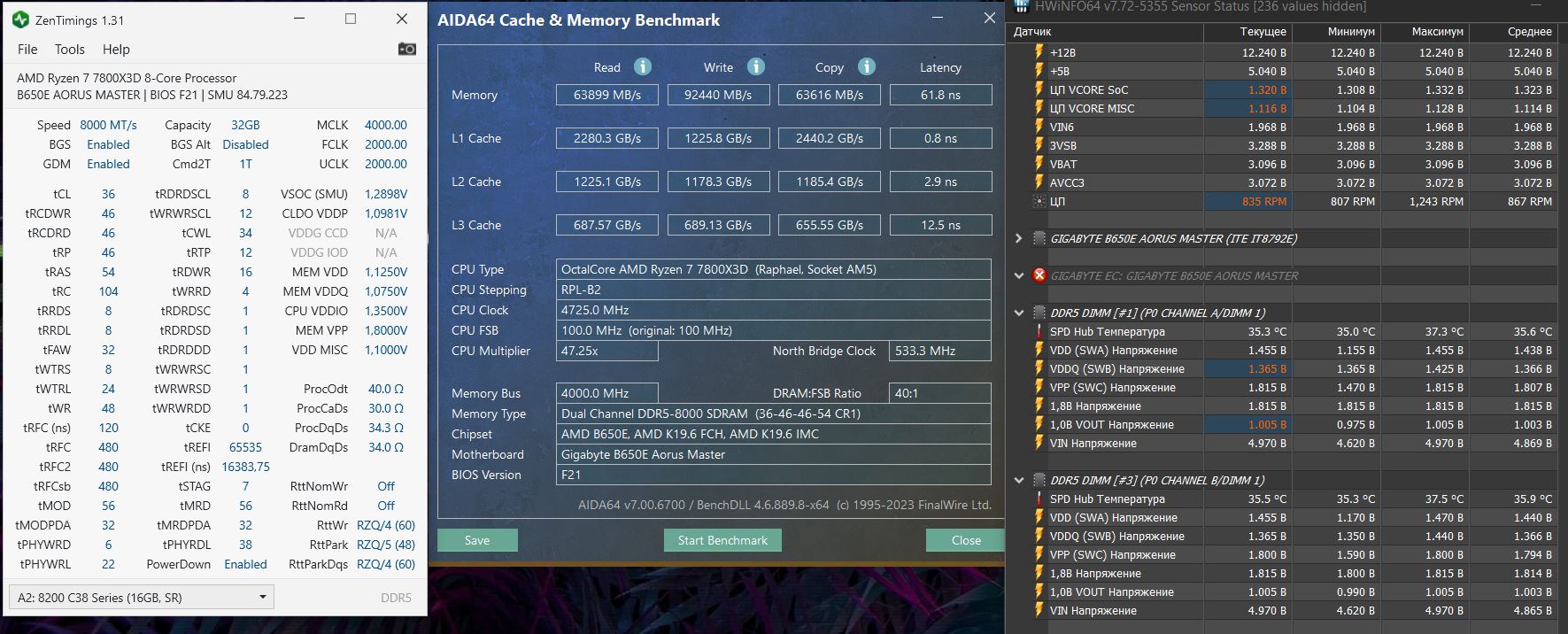The height and width of the screenshot is (634, 1568).
Task: Click the chip icon of DDR5 DIMM [#1]
Action: coord(1039,313)
